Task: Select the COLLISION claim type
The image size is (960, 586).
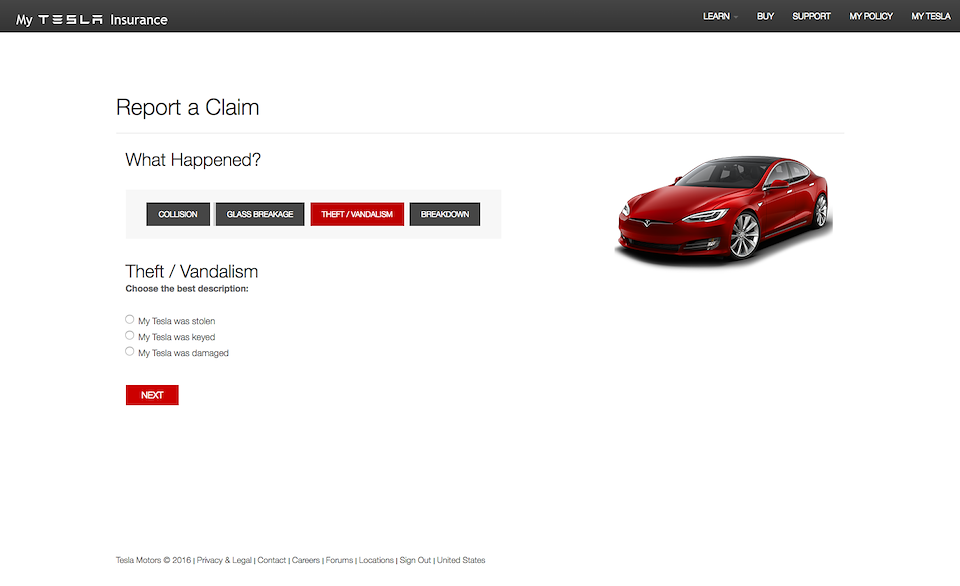Action: point(178,214)
